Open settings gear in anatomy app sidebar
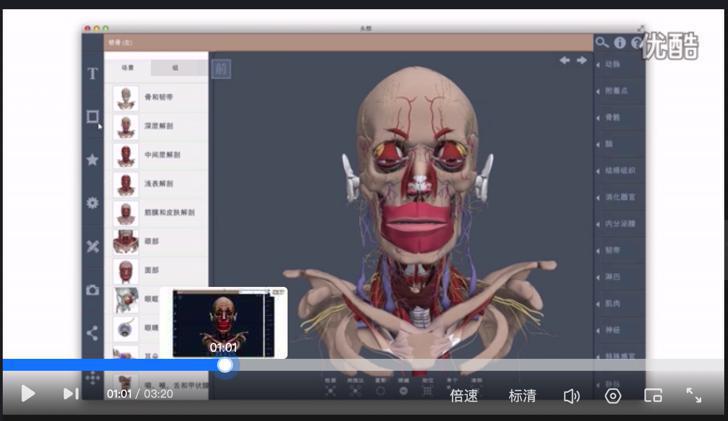 92,203
